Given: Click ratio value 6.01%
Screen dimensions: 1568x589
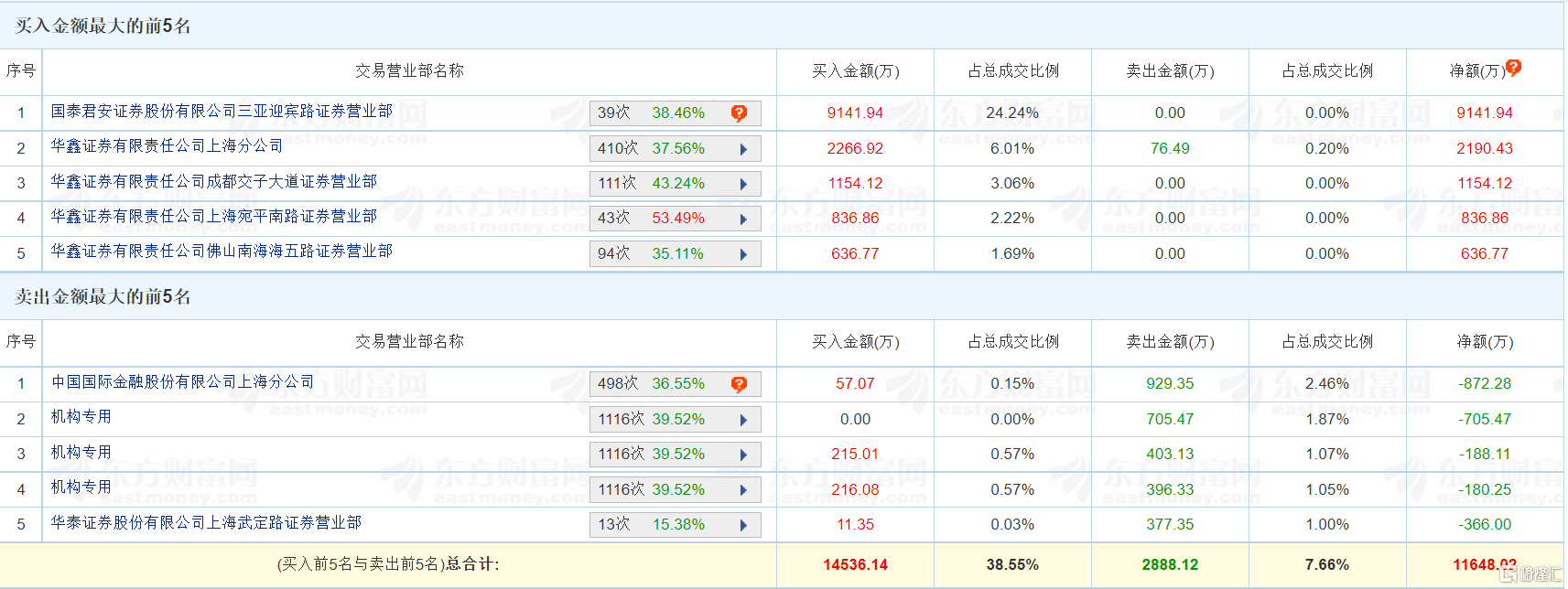Looking at the screenshot, I should point(1012,148).
